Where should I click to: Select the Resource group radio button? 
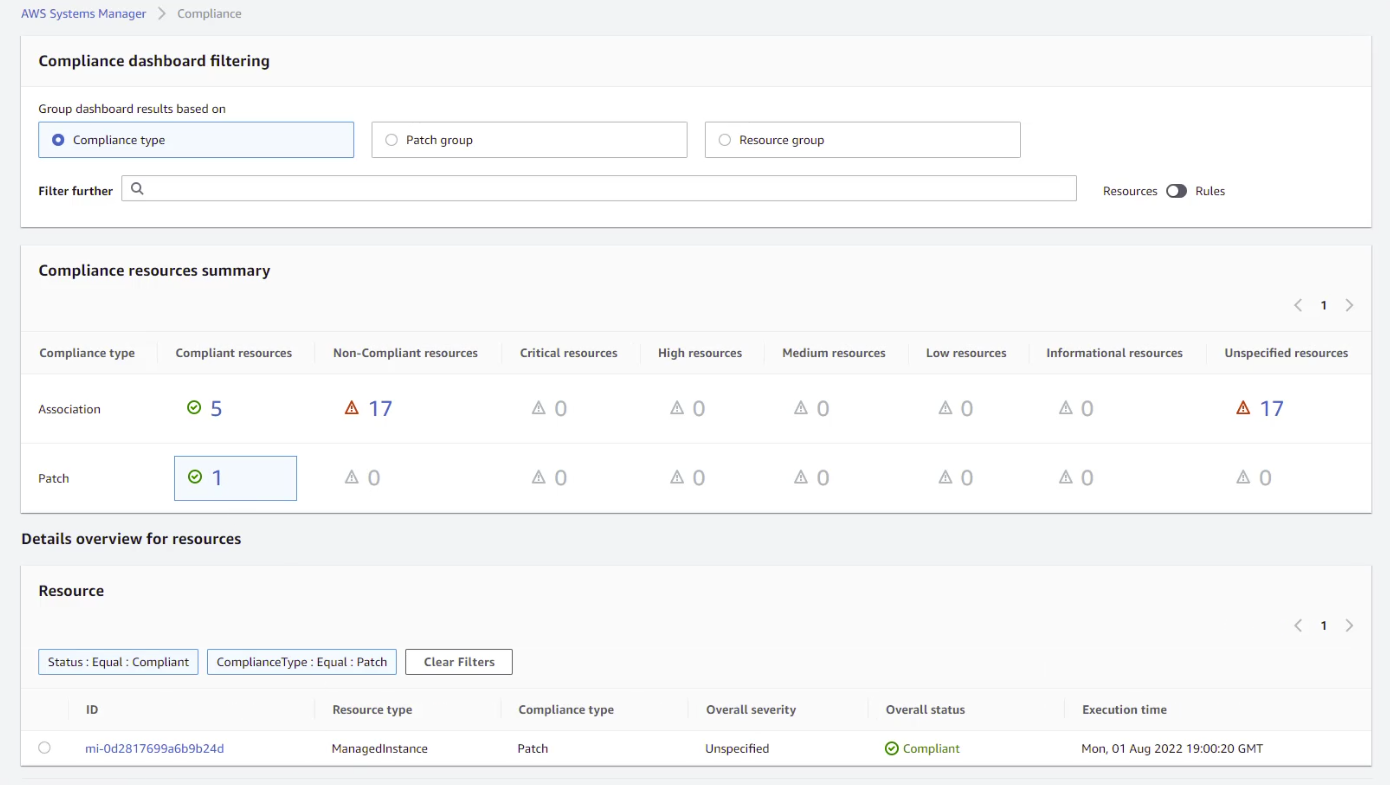[x=724, y=139]
